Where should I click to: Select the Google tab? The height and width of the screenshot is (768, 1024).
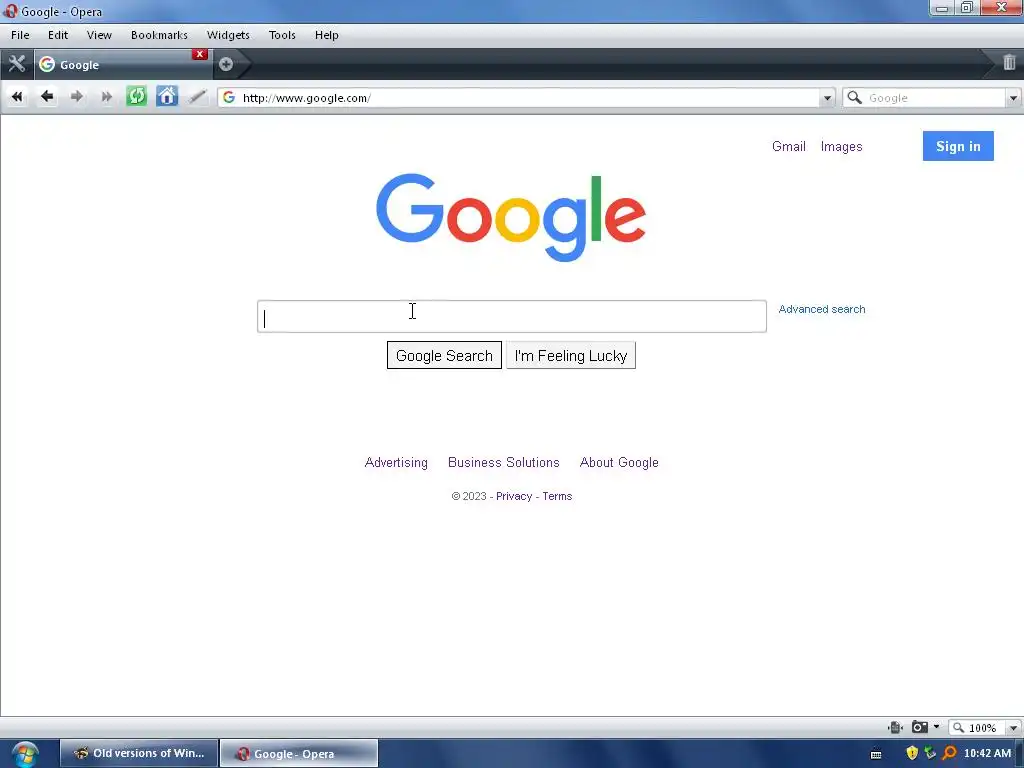[x=122, y=64]
